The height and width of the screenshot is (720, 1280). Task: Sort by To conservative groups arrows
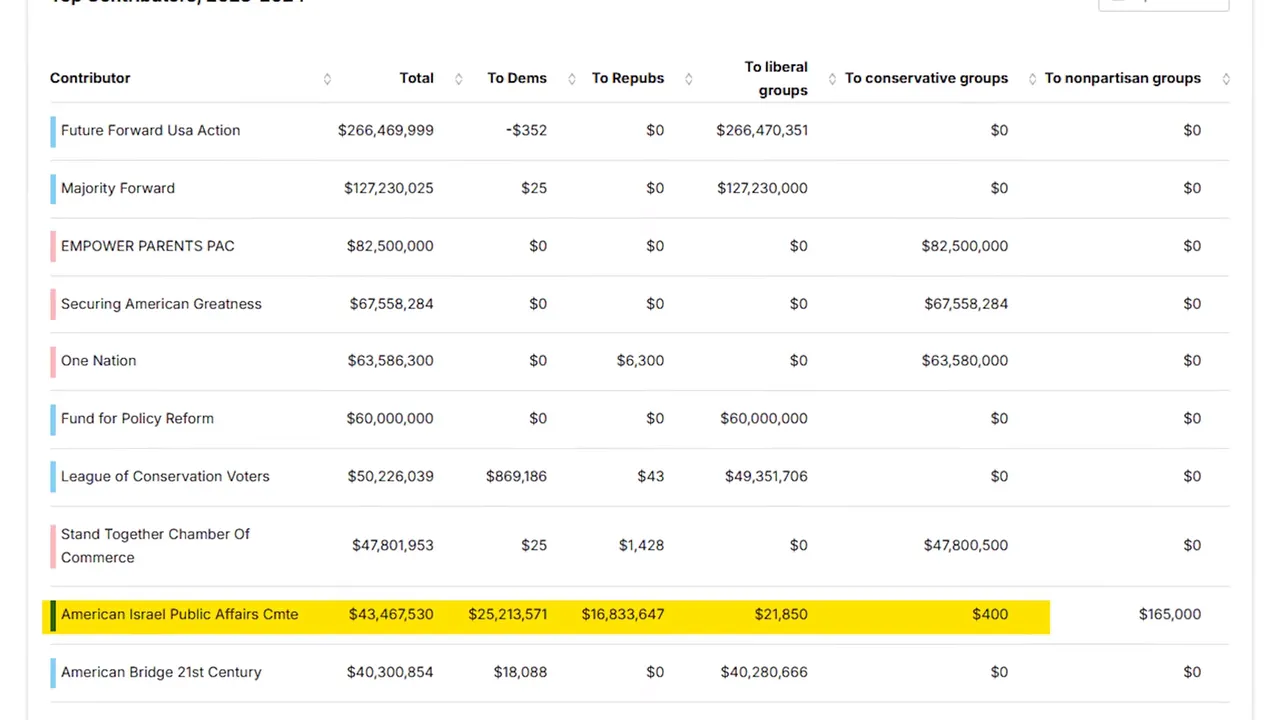point(1033,79)
